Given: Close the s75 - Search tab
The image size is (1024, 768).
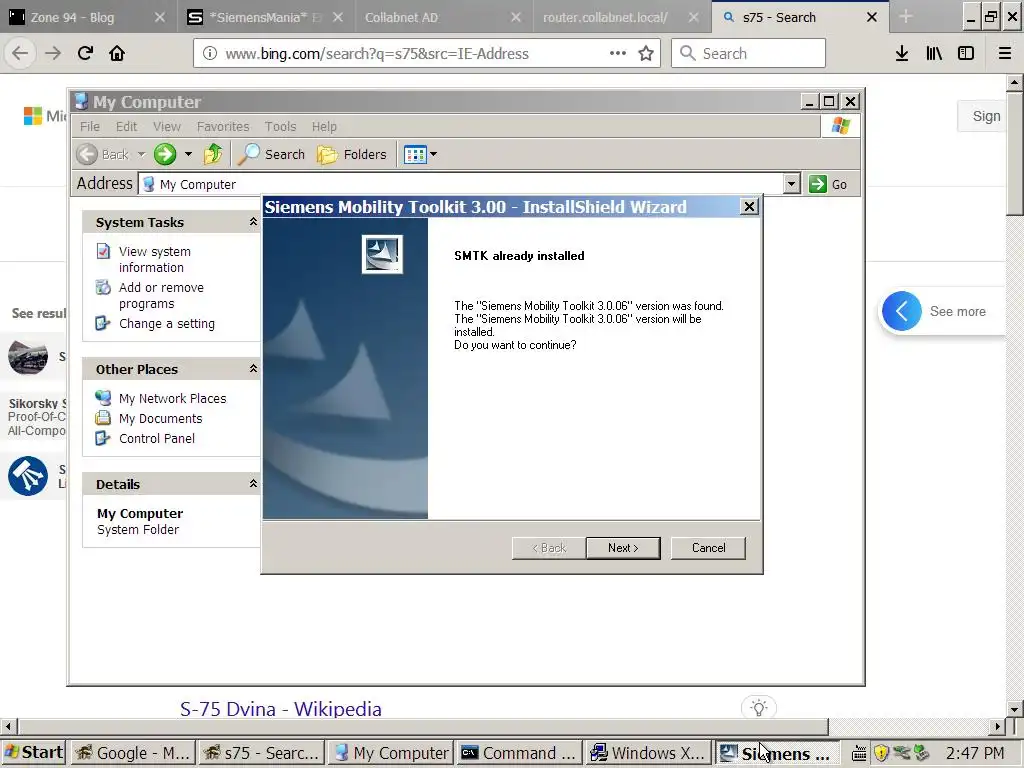Looking at the screenshot, I should 872,17.
